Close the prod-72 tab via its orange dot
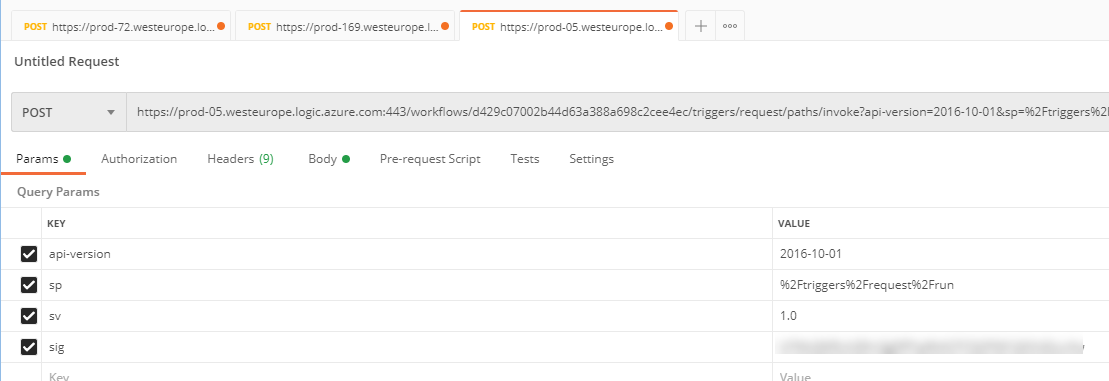 [x=221, y=26]
